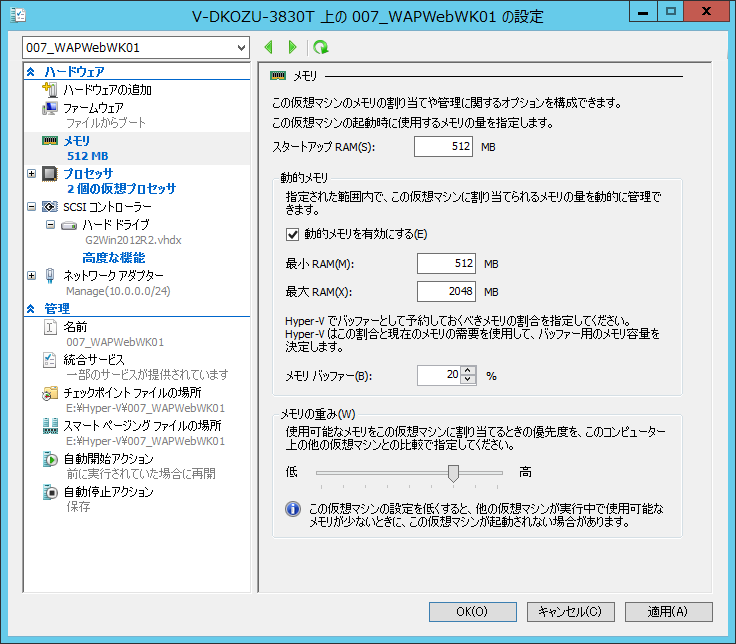Screen dimensions: 736x644
Task: Click the OK(O) button
Action: click(x=473, y=612)
